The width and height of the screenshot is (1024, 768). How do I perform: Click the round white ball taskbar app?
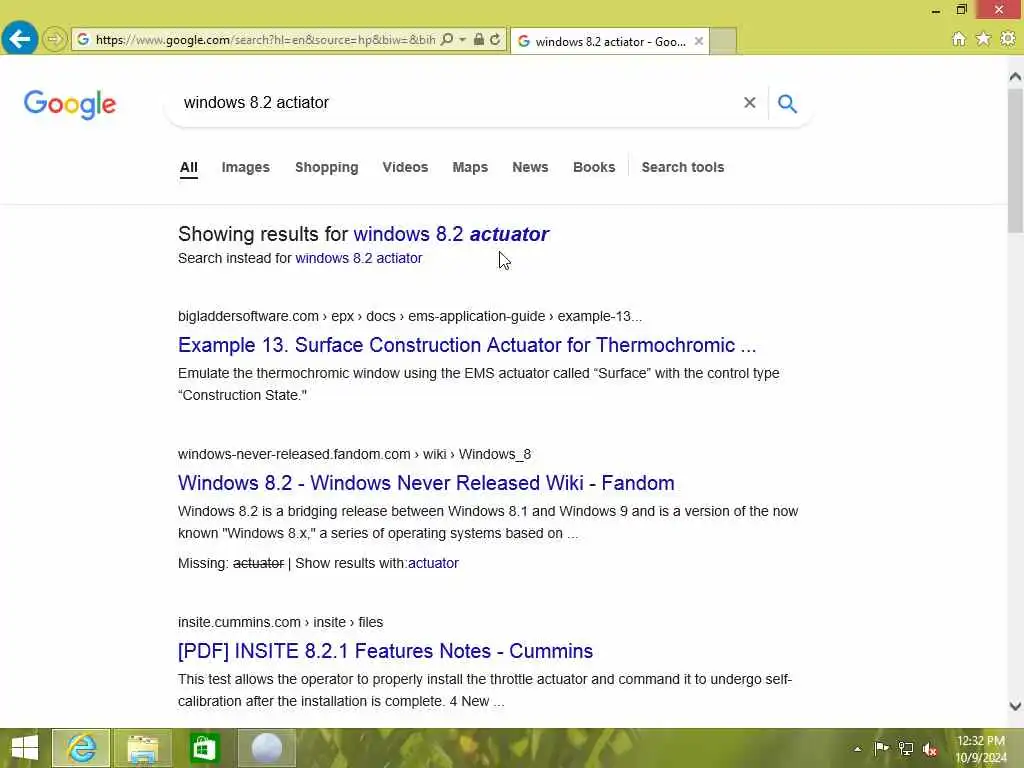coord(266,748)
